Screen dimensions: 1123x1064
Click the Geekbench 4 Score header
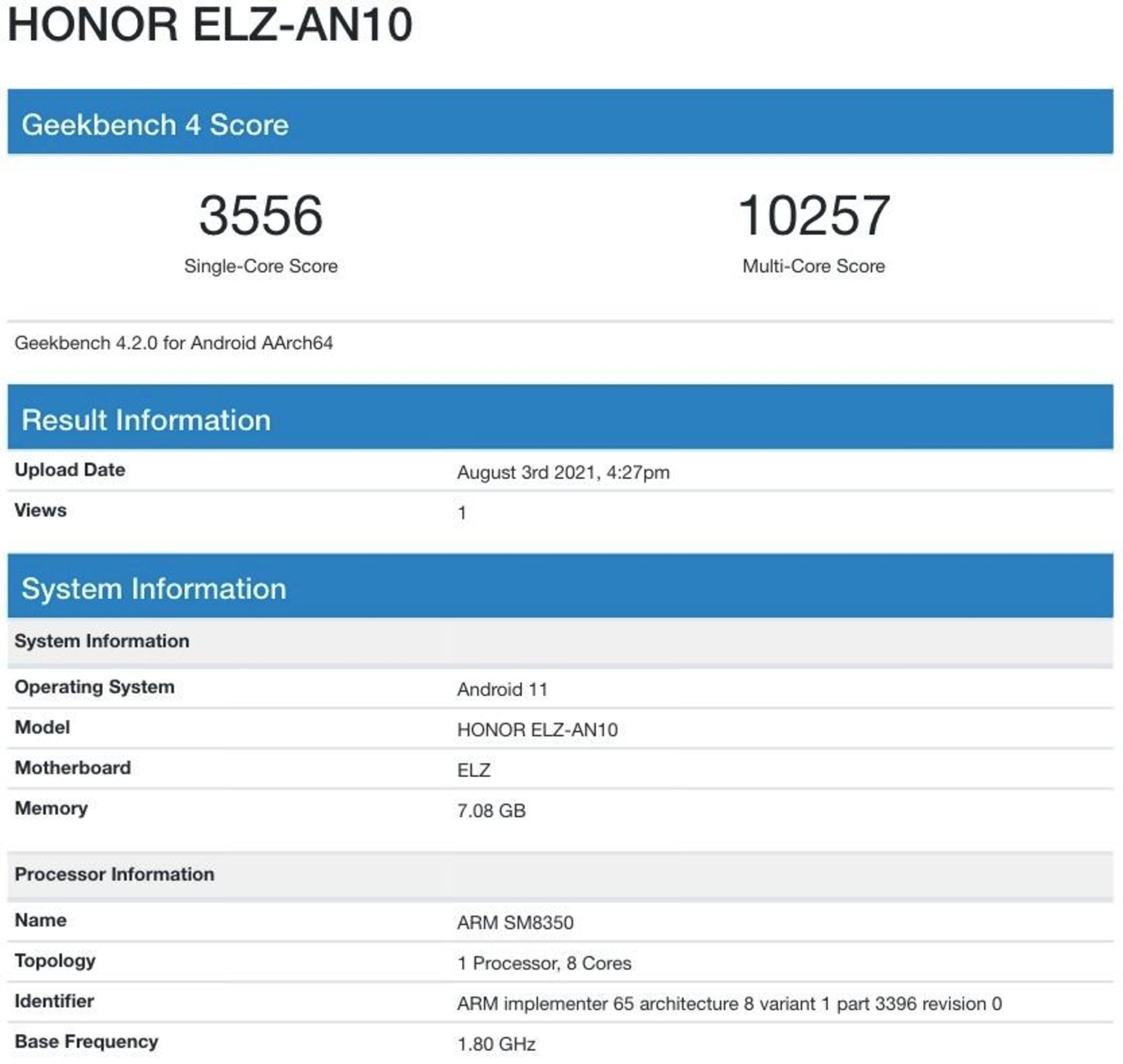point(155,125)
